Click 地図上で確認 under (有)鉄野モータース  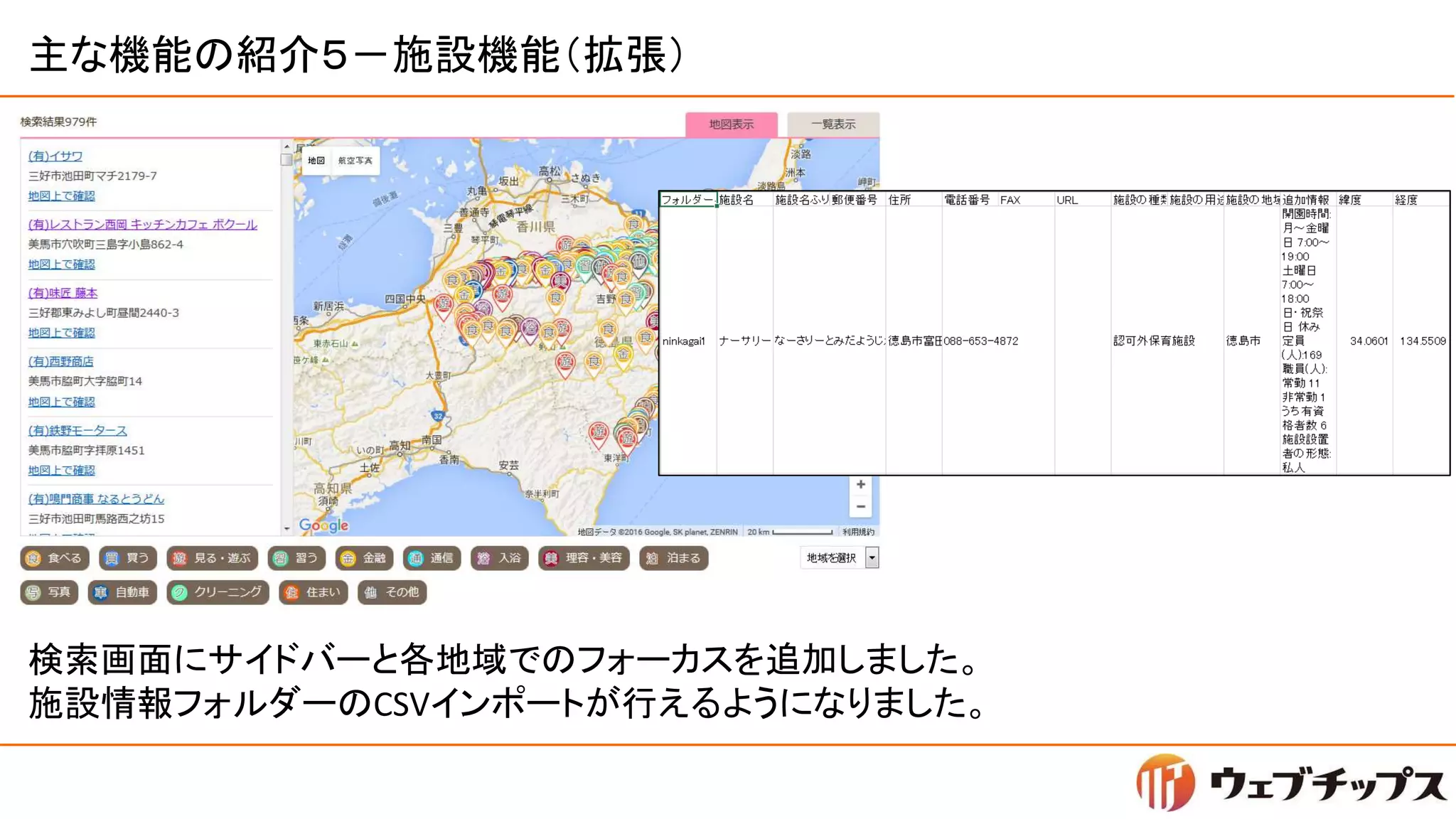62,470
